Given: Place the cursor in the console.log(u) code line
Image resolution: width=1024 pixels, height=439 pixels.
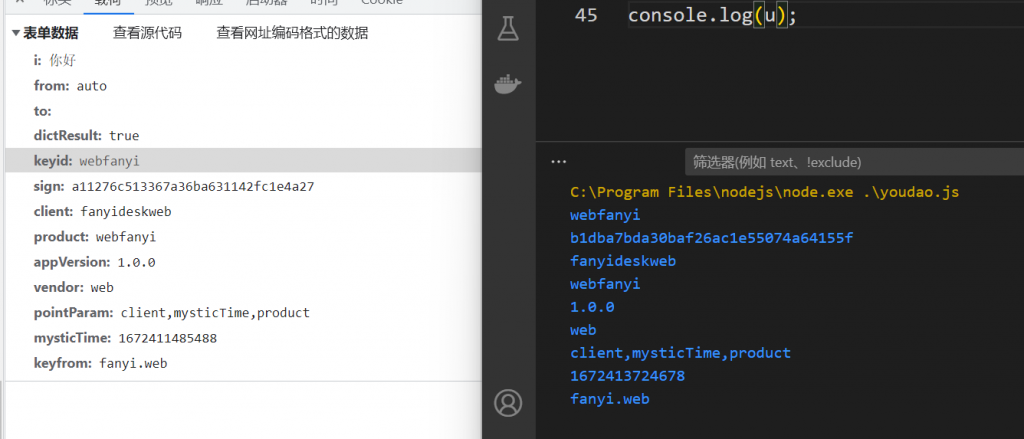Looking at the screenshot, I should tap(712, 15).
